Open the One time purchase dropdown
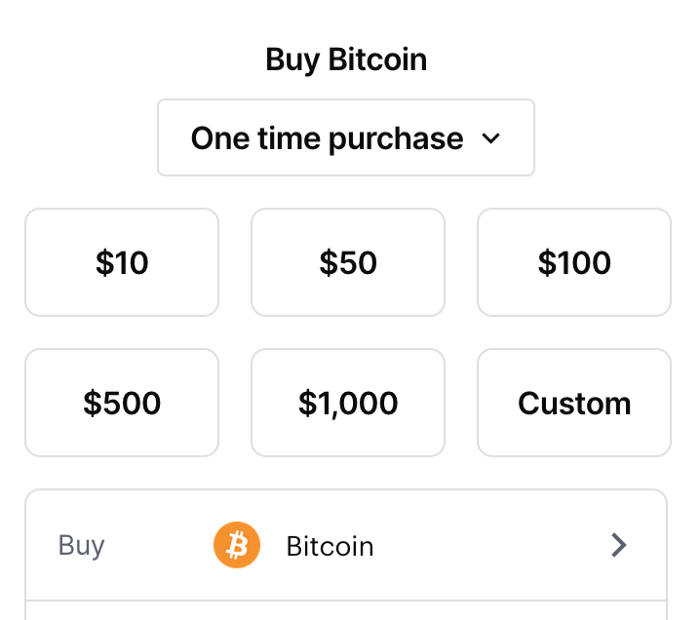Screen dimensions: 700x620 pyautogui.click(x=346, y=138)
